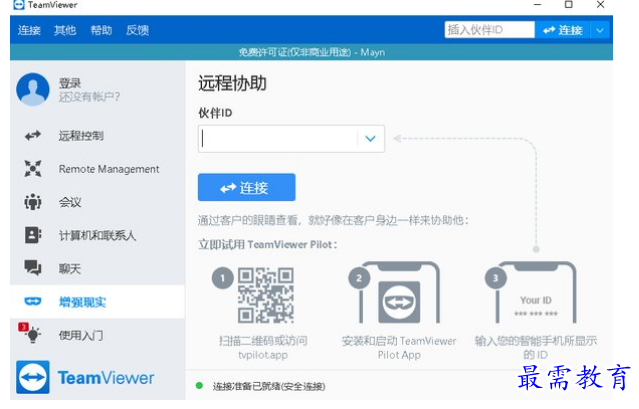
Task: Open the 会议 section
Action: 97,202
